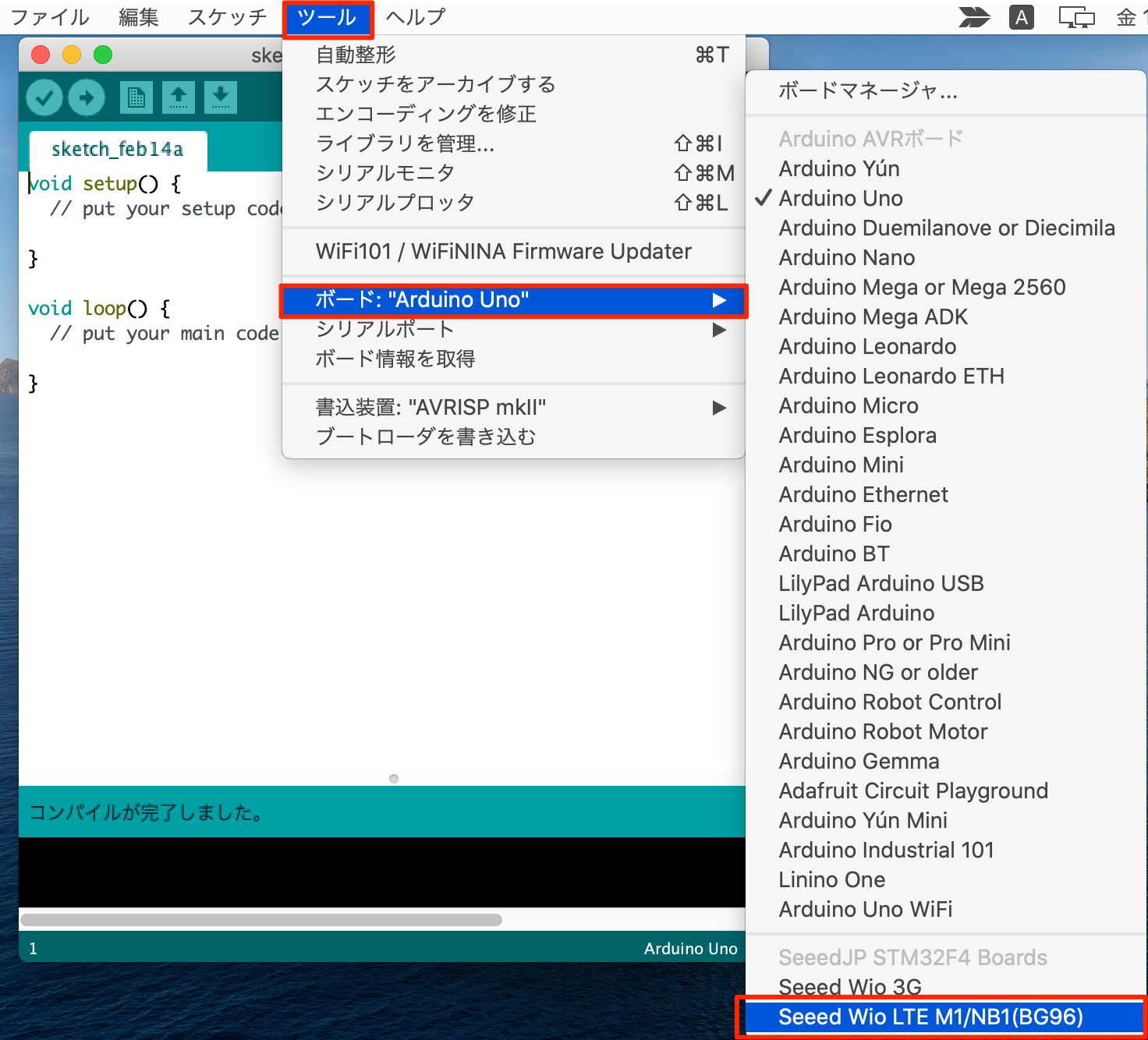Click the editor-console divider handle dot
Screen dimensions: 1148x1040
click(x=394, y=779)
